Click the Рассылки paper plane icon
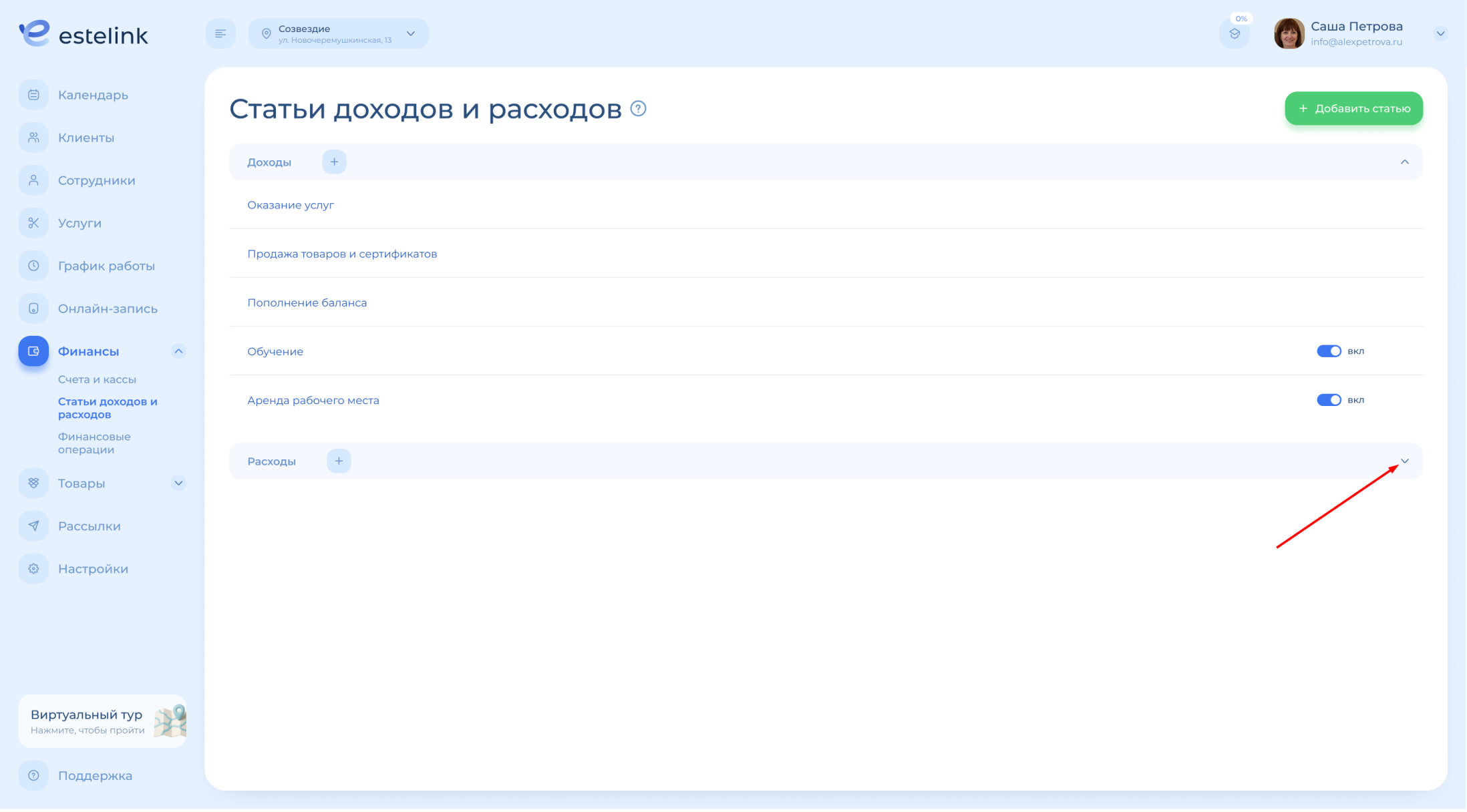Image resolution: width=1467 pixels, height=812 pixels. pos(33,526)
